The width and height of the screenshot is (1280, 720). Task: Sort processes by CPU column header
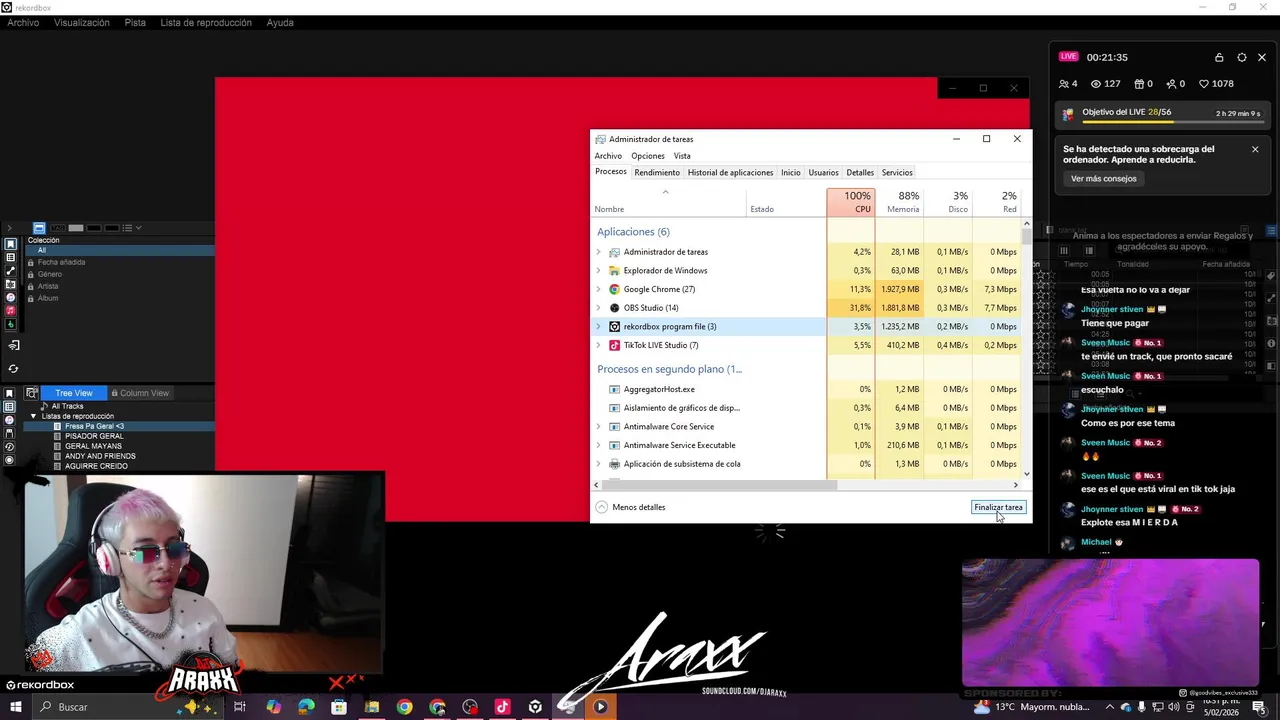(x=851, y=202)
